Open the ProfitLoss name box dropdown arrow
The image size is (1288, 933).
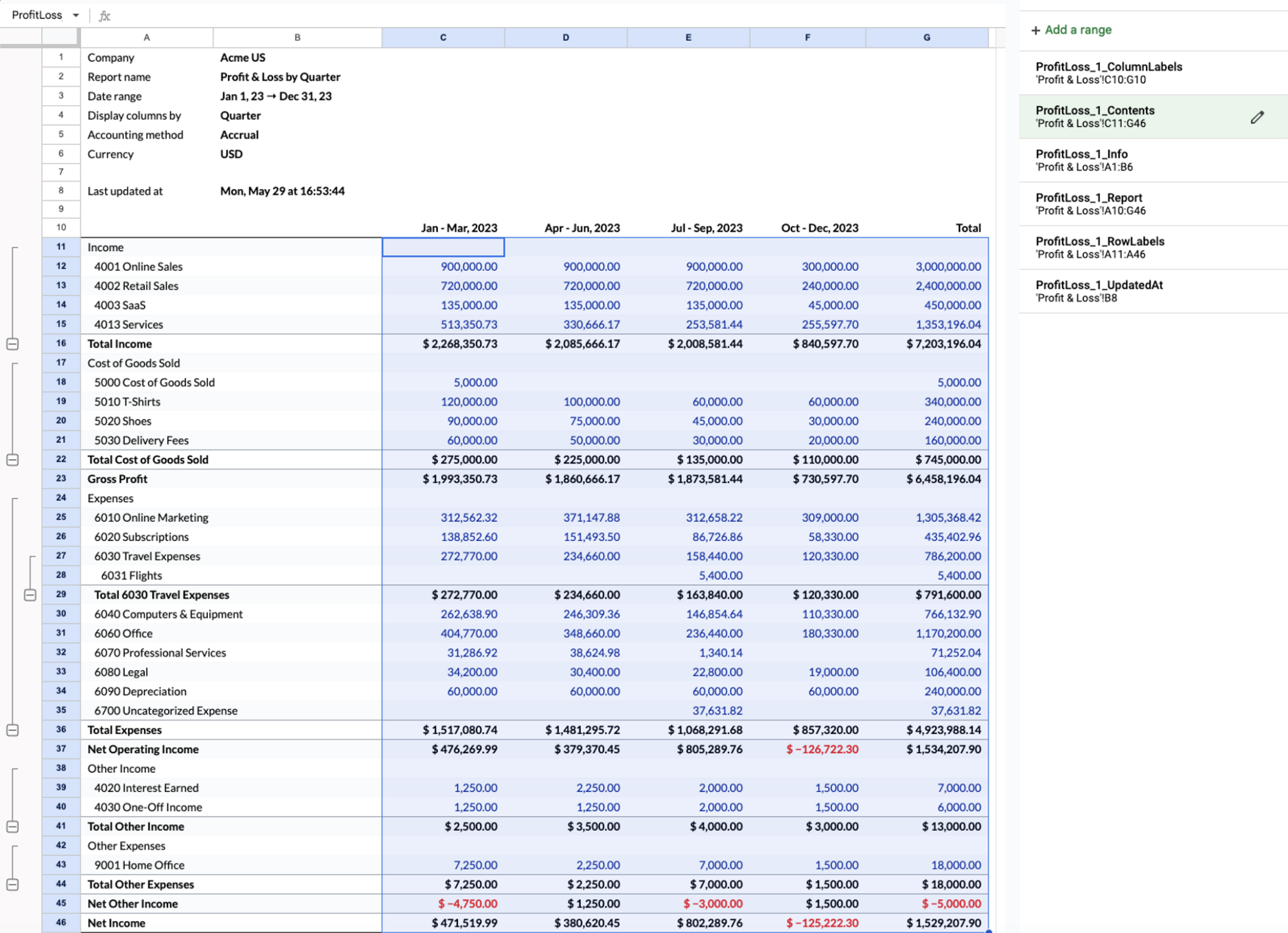click(x=76, y=15)
